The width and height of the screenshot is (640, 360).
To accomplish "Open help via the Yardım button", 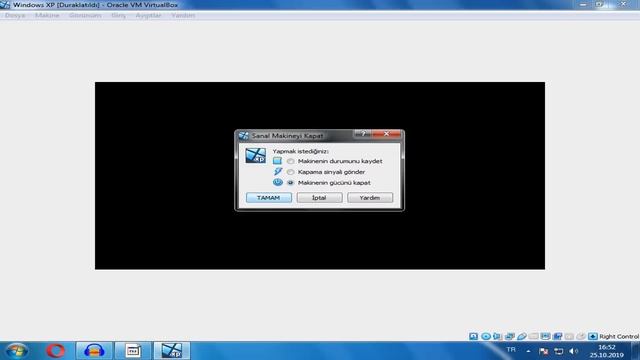I will point(370,198).
